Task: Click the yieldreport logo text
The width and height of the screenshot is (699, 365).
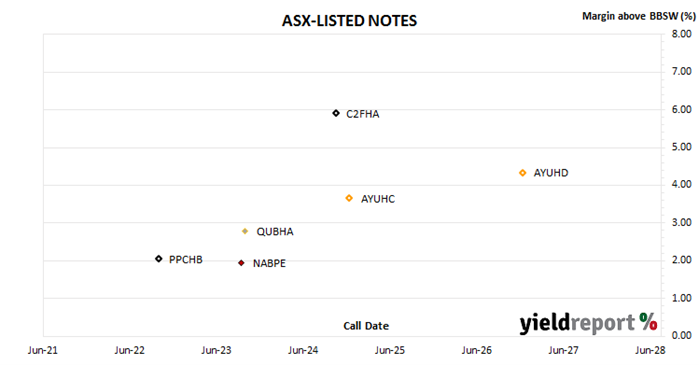Action: click(x=578, y=324)
